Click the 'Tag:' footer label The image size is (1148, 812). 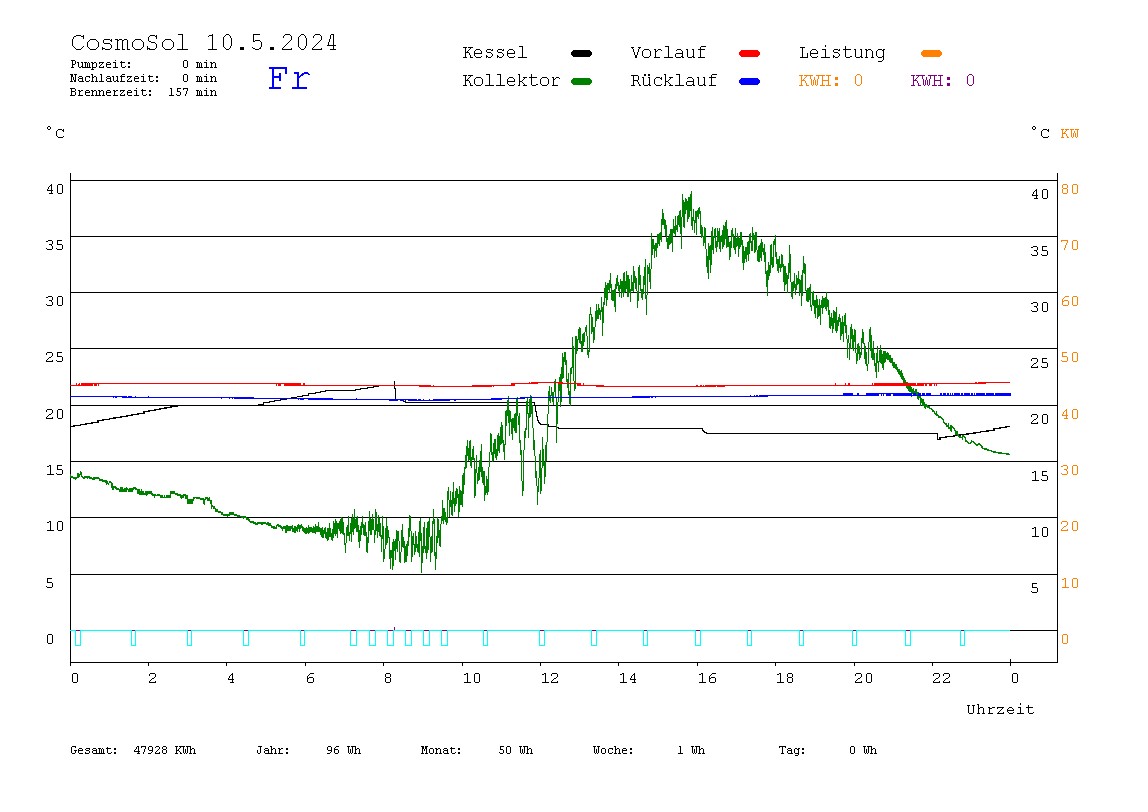[791, 750]
